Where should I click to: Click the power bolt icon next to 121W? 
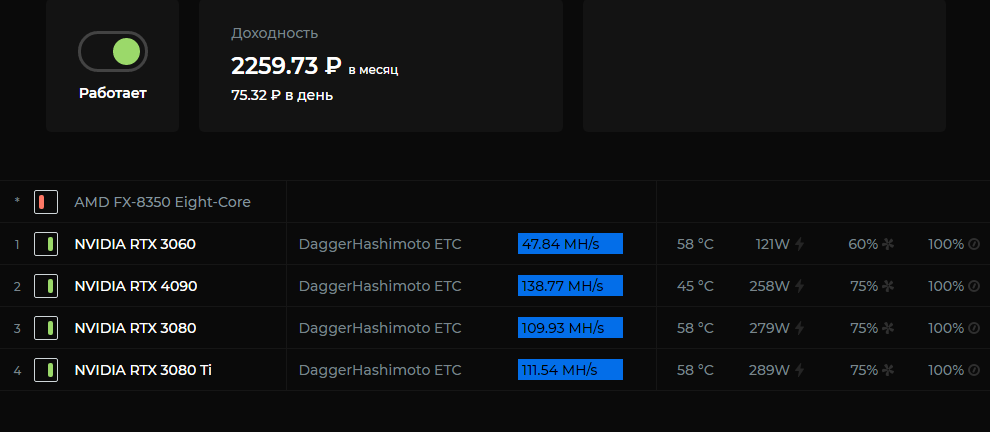pyautogui.click(x=799, y=244)
